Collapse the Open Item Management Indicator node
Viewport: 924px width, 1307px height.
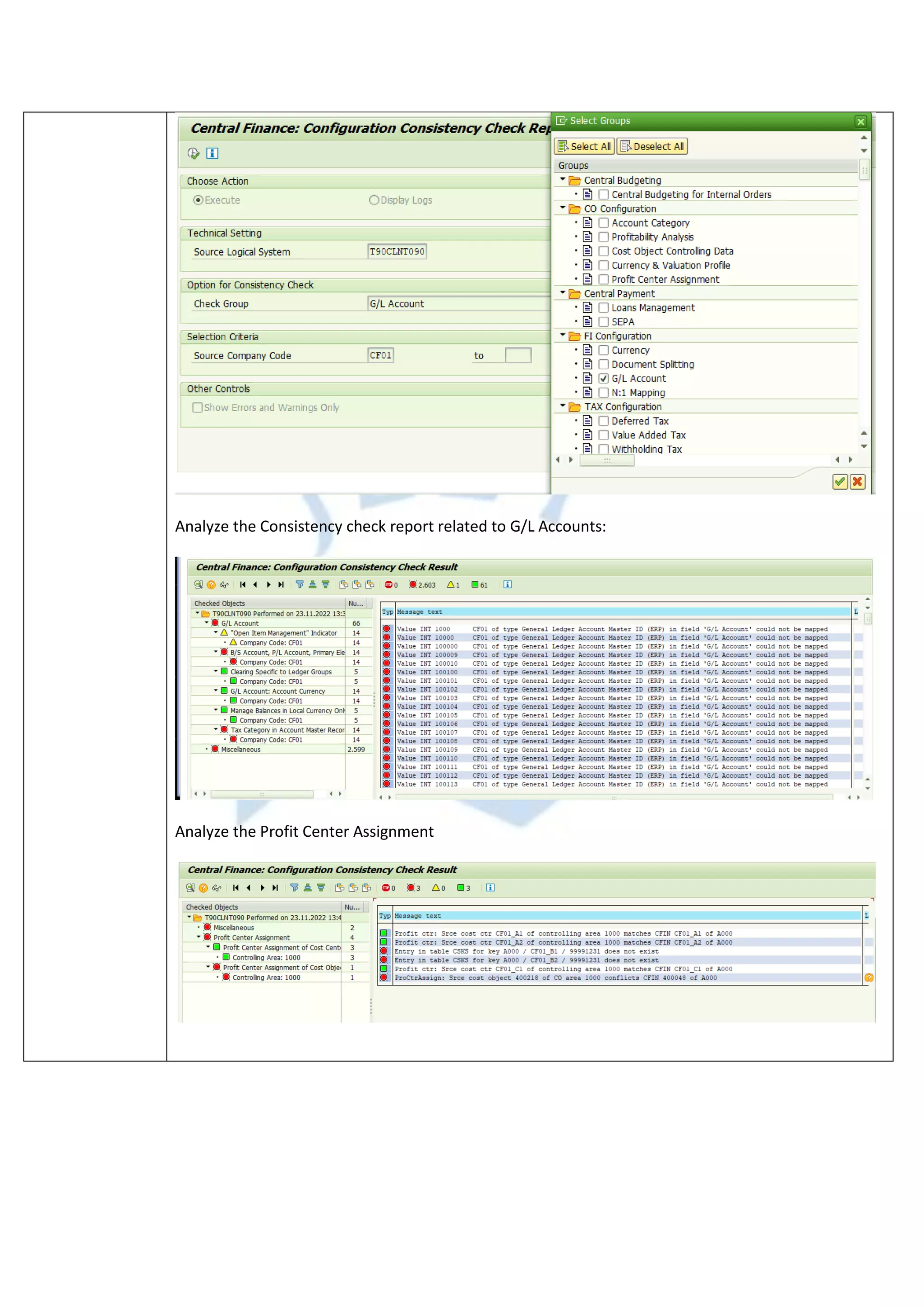click(216, 632)
